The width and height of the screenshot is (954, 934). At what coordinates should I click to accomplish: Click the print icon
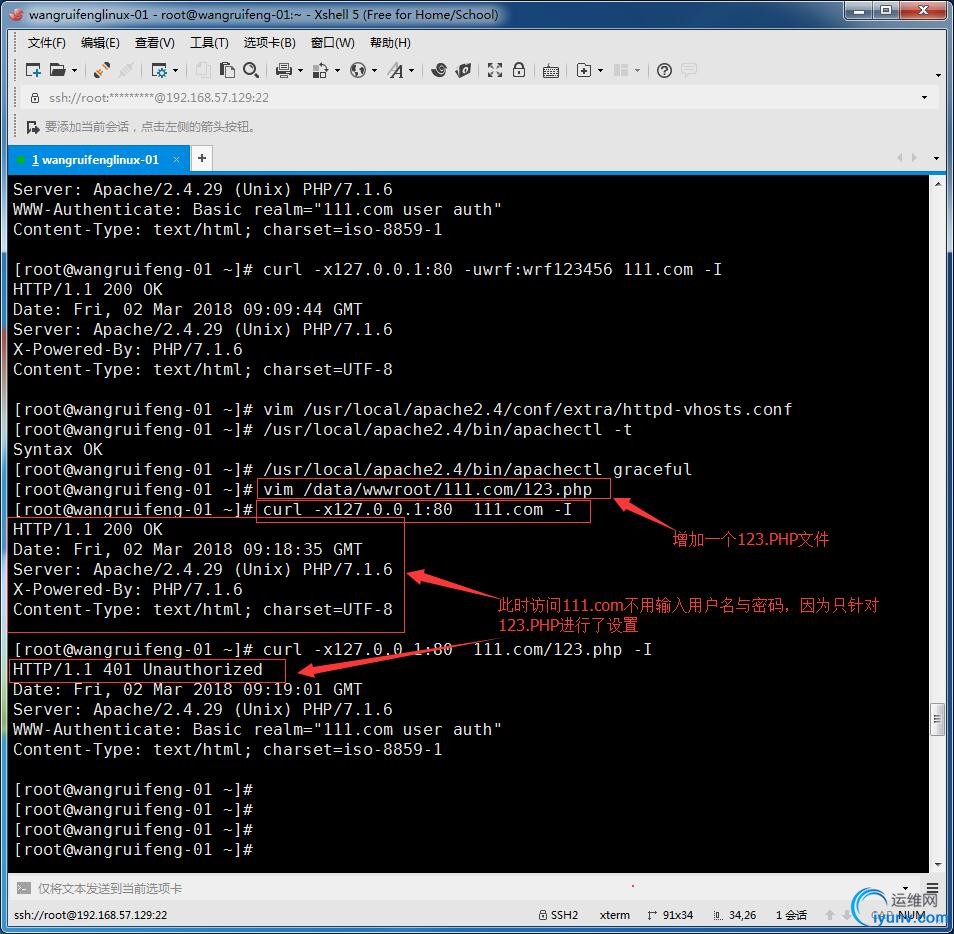283,71
